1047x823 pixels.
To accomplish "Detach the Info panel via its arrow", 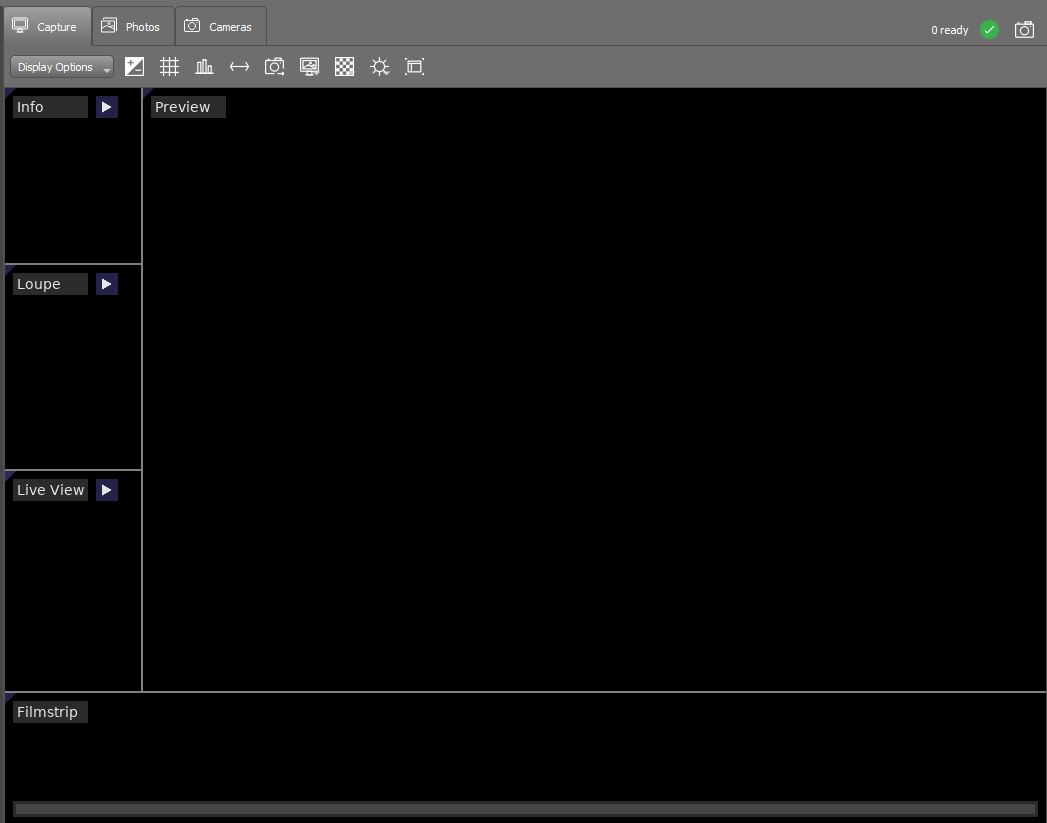I will tap(107, 107).
